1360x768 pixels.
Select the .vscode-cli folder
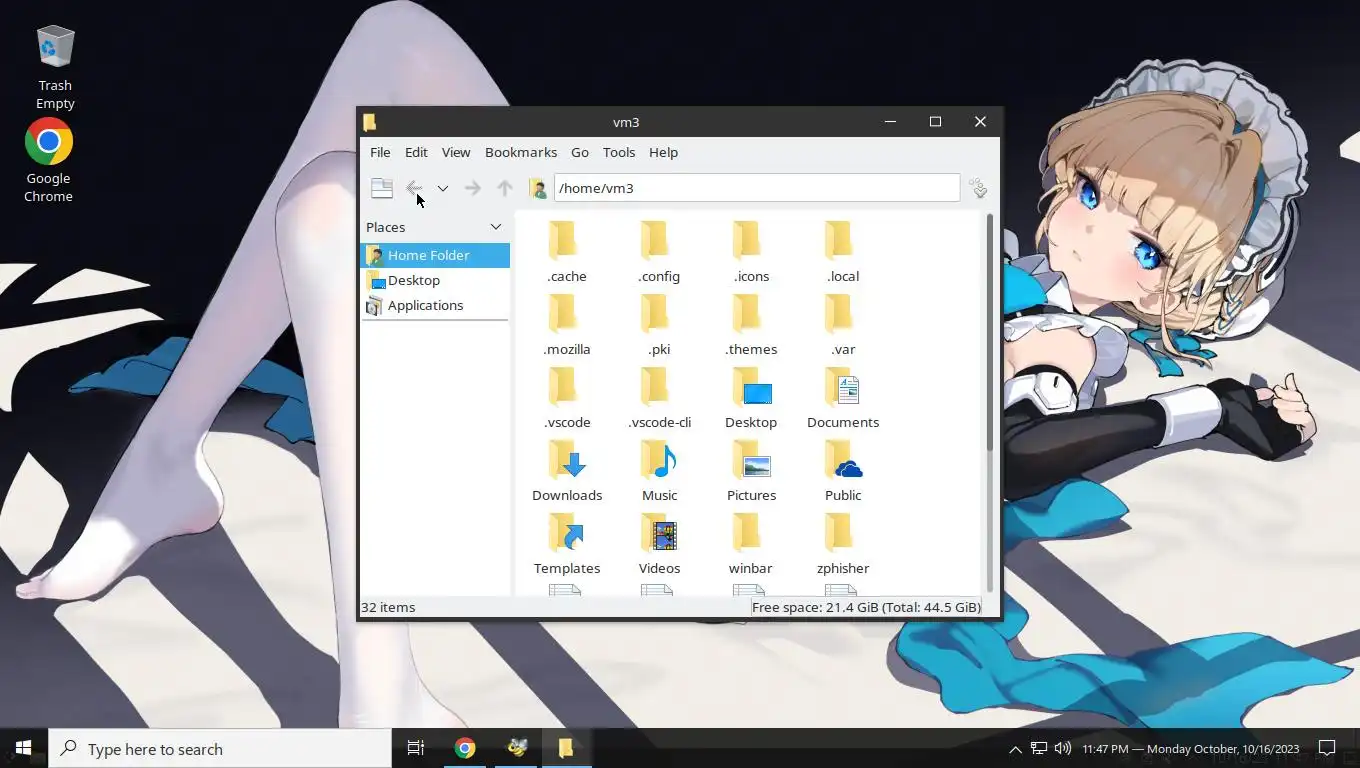pos(659,398)
